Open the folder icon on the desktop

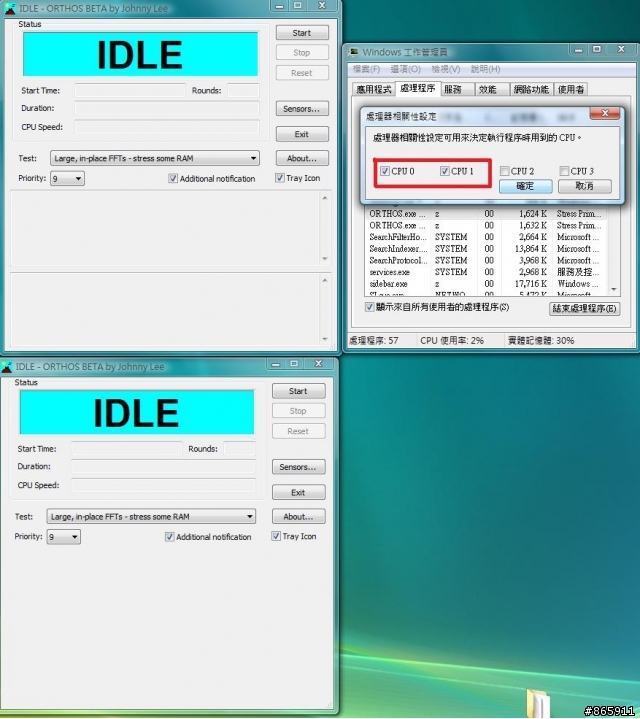tap(537, 703)
